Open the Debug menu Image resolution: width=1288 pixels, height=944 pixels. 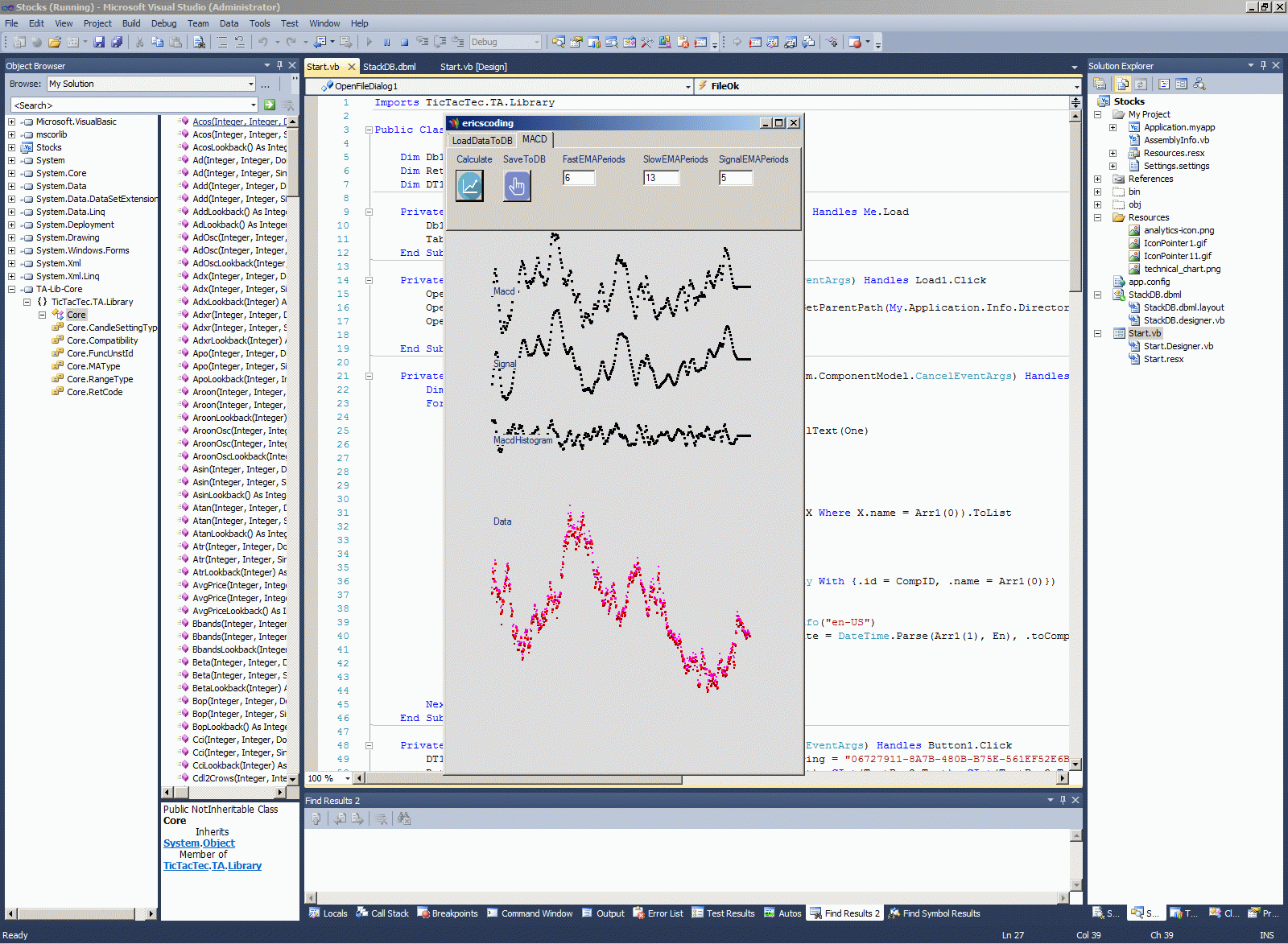pyautogui.click(x=163, y=23)
